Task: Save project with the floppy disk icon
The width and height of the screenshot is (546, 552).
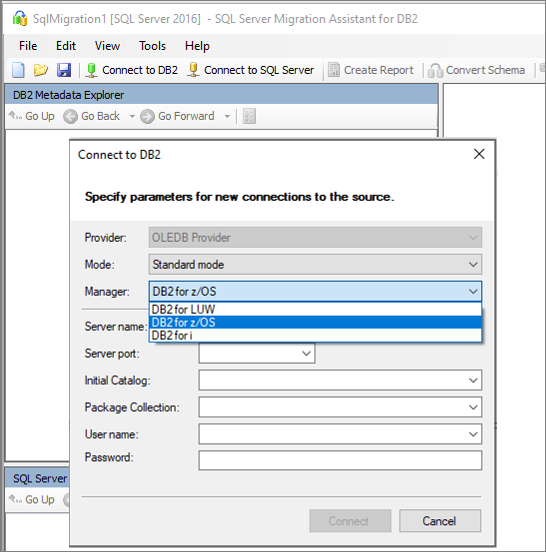Action: coord(64,70)
